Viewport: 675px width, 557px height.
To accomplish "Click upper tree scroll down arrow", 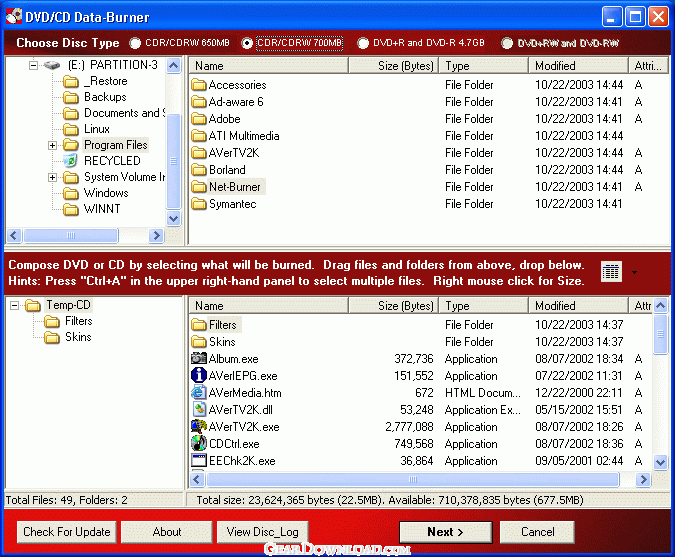I will coord(173,218).
